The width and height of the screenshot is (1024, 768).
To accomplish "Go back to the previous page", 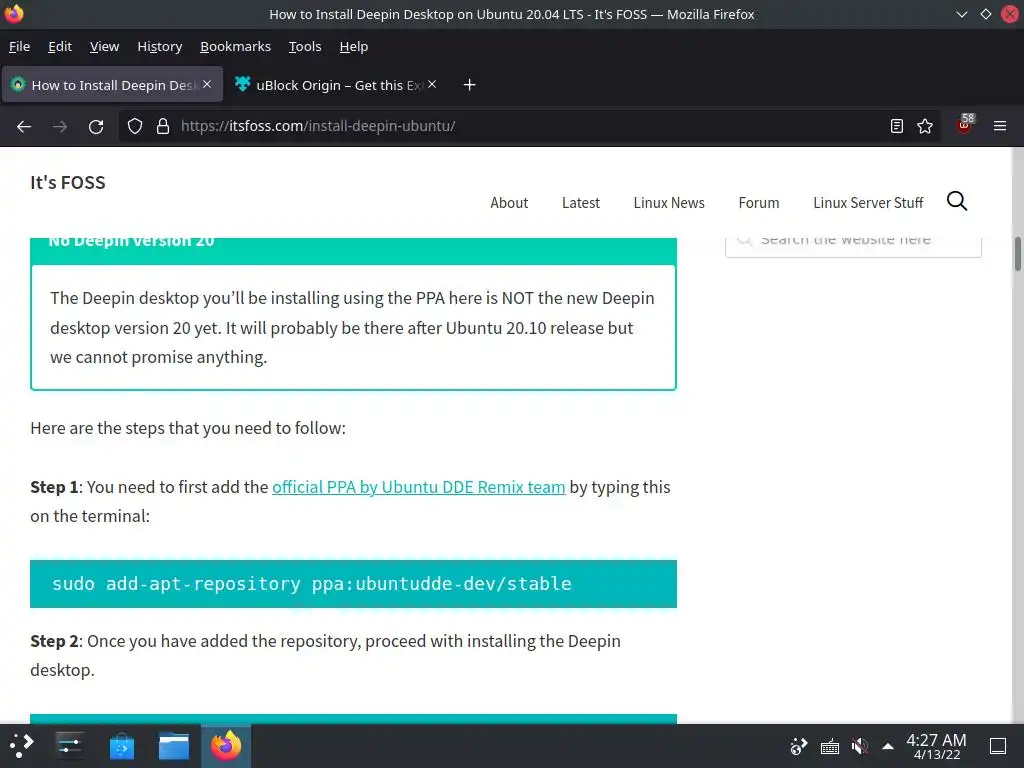I will [24, 126].
